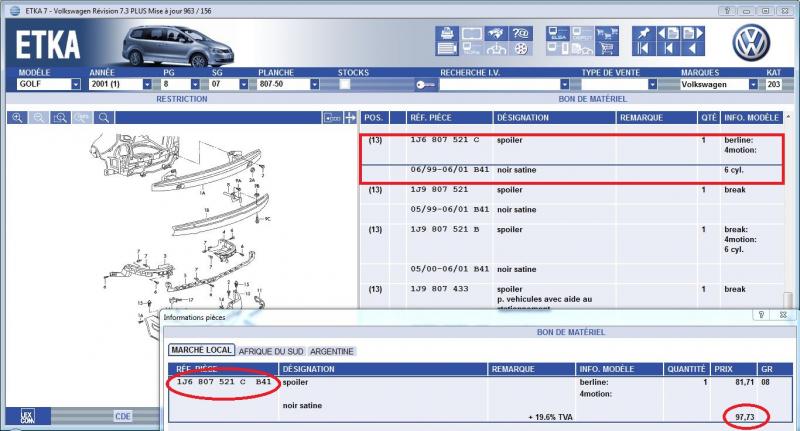The image size is (800, 431).
Task: Click the CDE button
Action: (123, 416)
